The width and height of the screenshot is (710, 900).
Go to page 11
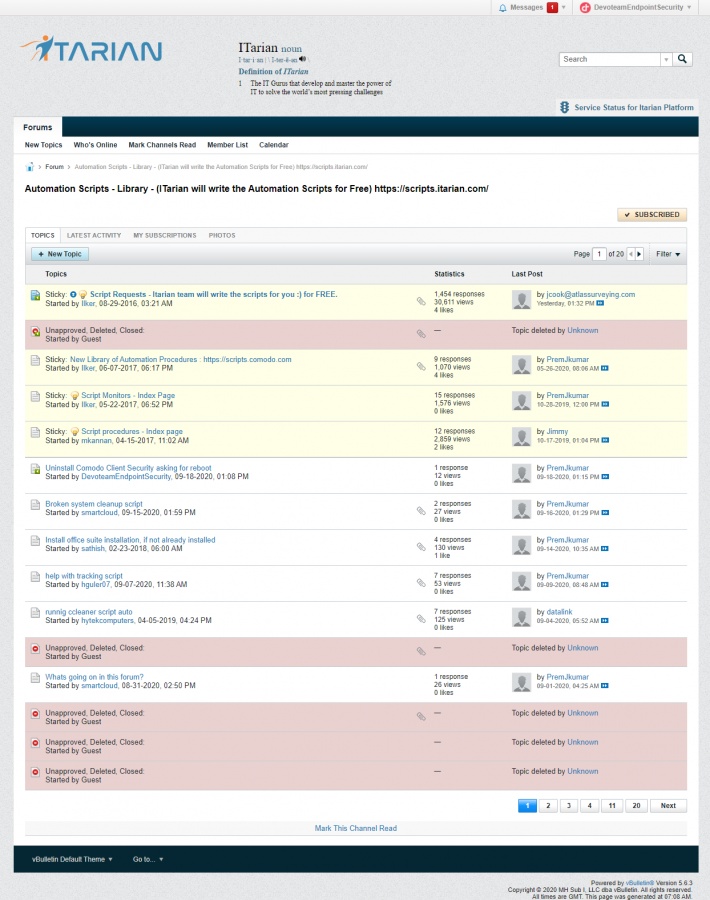coord(612,806)
